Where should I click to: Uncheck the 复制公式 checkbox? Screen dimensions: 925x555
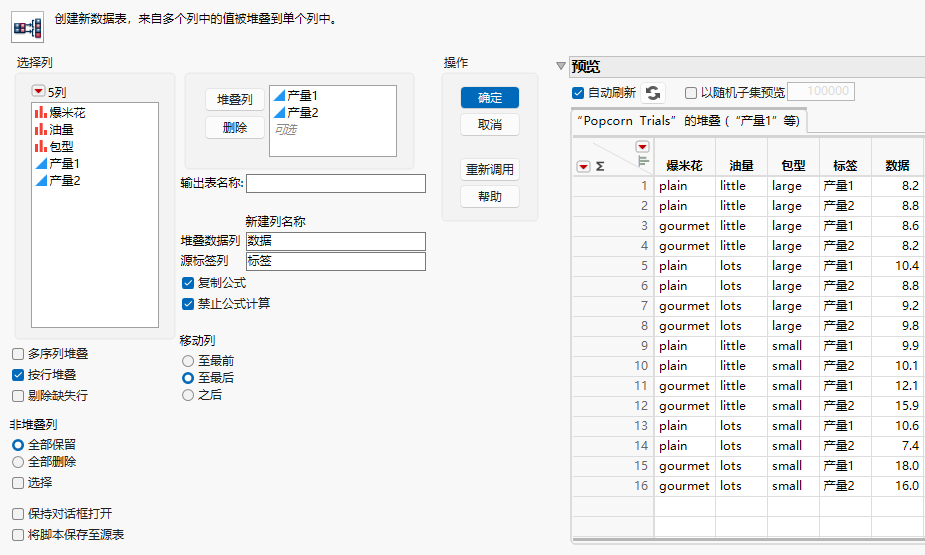pos(188,283)
